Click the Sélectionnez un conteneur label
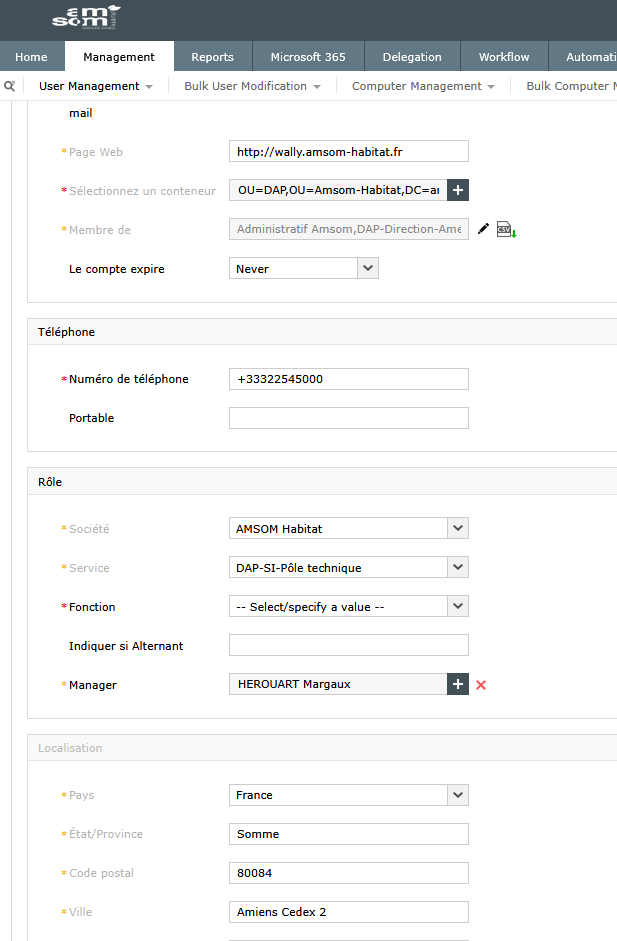 click(x=142, y=191)
